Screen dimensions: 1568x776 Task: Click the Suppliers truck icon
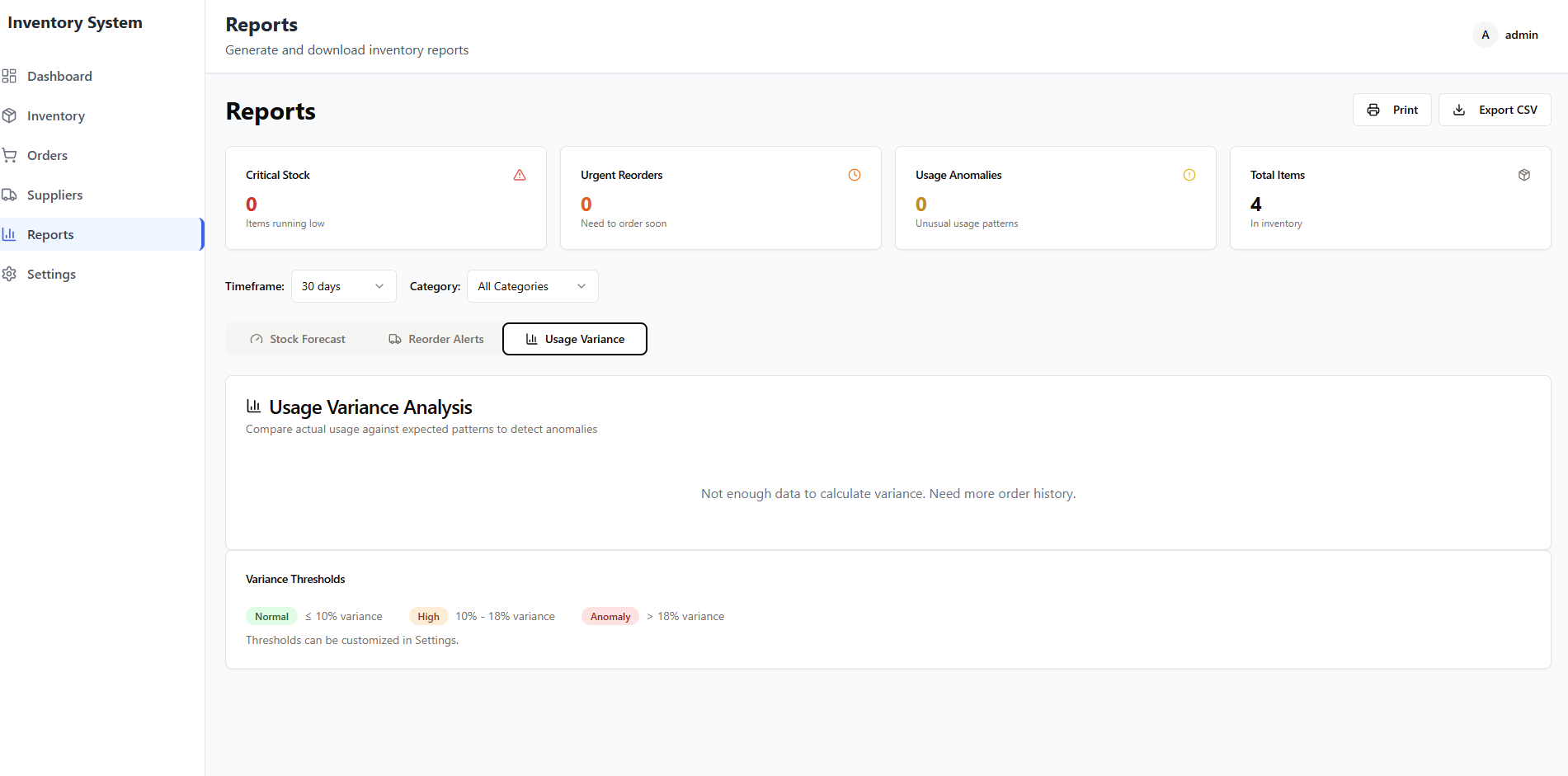click(9, 195)
